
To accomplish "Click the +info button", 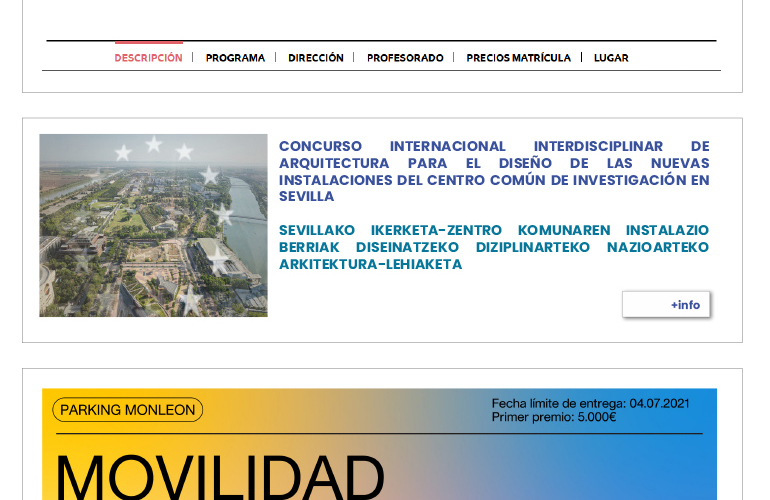I will [666, 305].
